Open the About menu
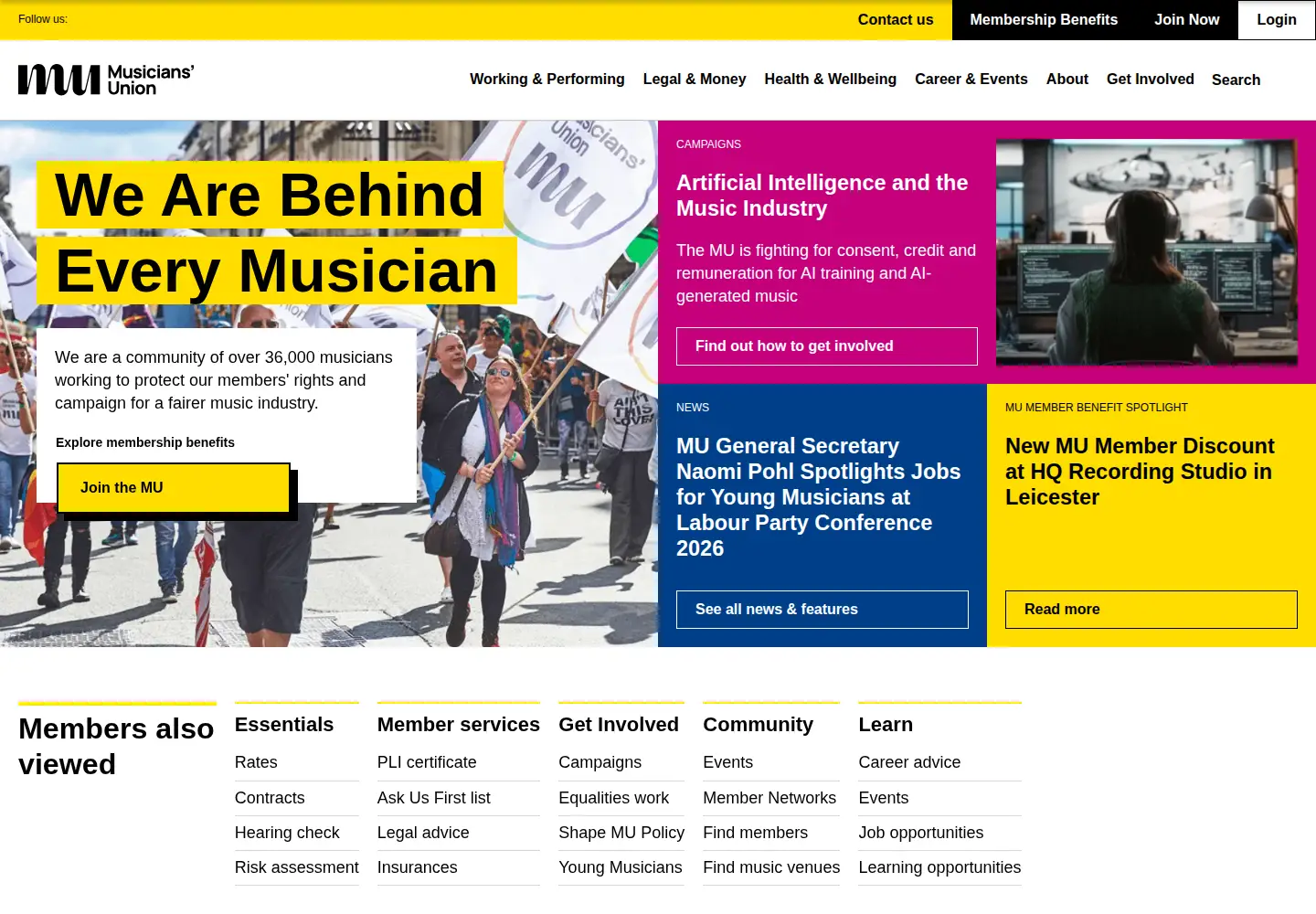Screen dimensions: 1316x914 (x=1067, y=80)
